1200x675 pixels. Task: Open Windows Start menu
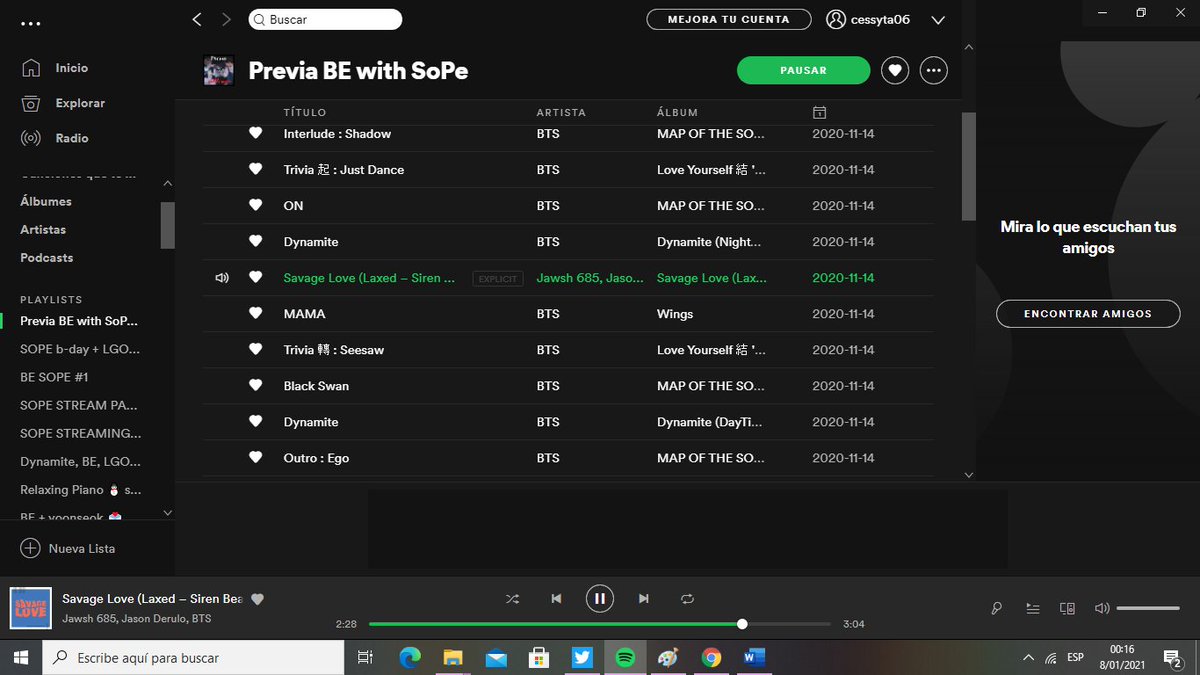[21, 657]
